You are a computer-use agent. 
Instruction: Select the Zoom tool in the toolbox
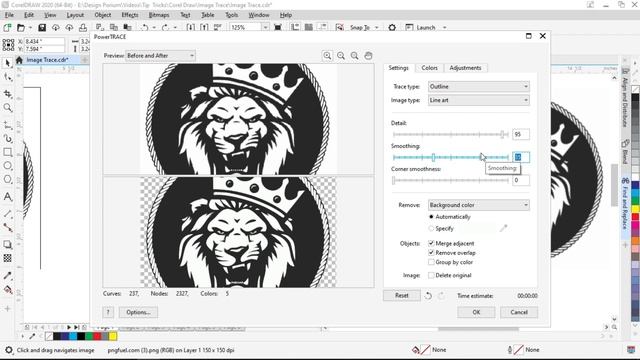tap(7, 108)
